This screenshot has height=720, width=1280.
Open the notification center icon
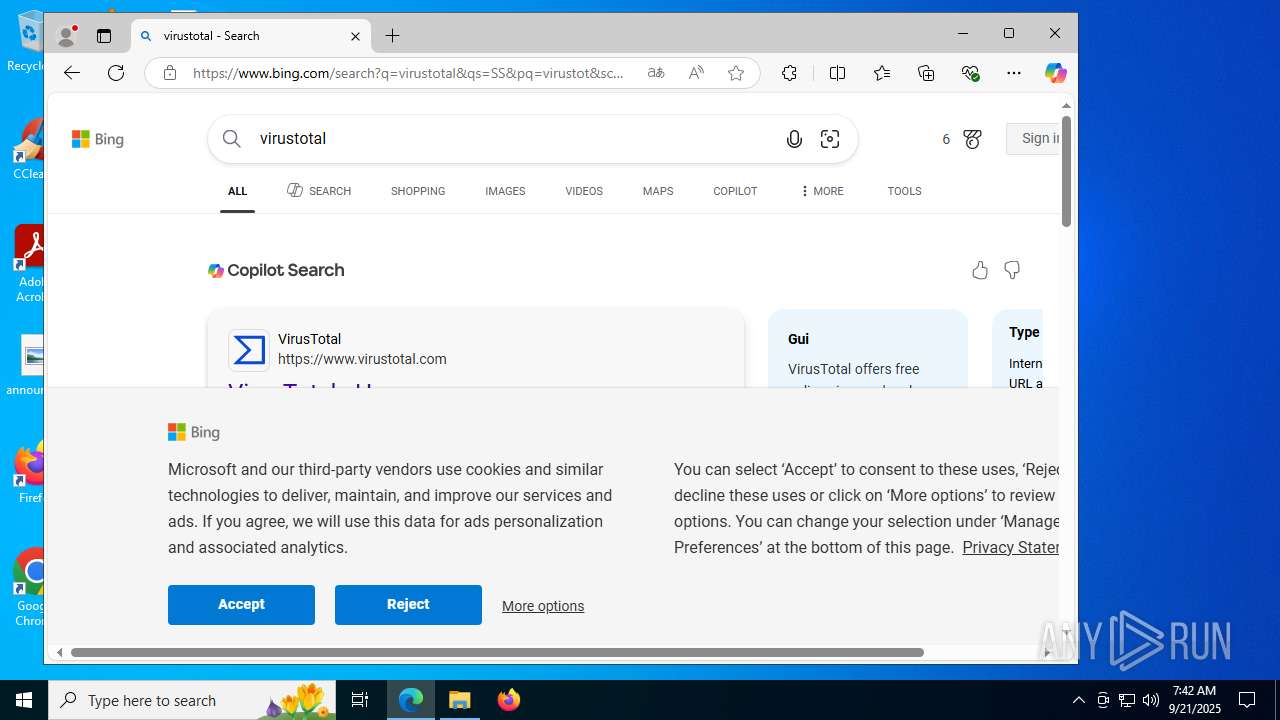[x=1247, y=700]
